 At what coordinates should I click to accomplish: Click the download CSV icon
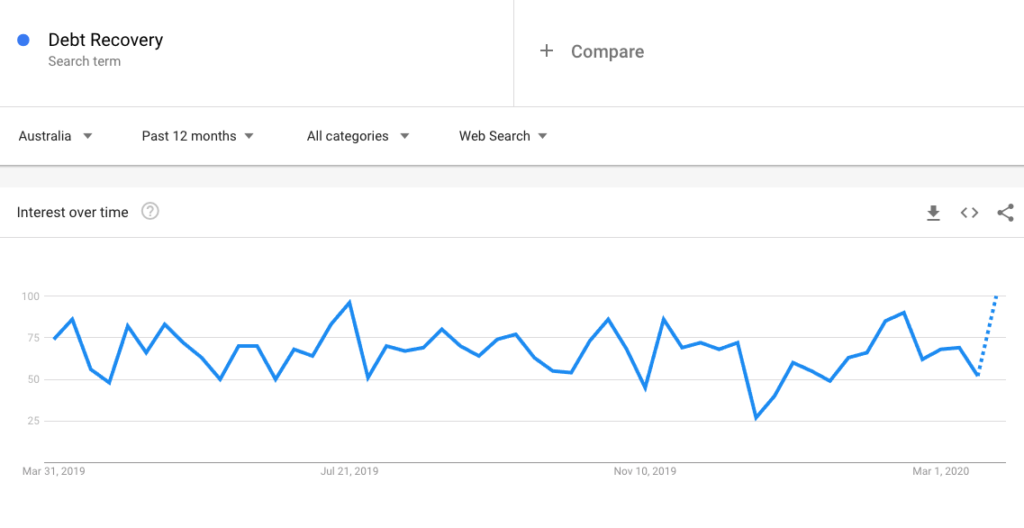tap(933, 213)
